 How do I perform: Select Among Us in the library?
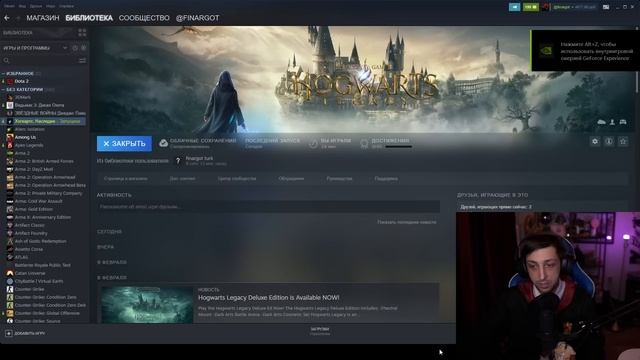[x=25, y=137]
